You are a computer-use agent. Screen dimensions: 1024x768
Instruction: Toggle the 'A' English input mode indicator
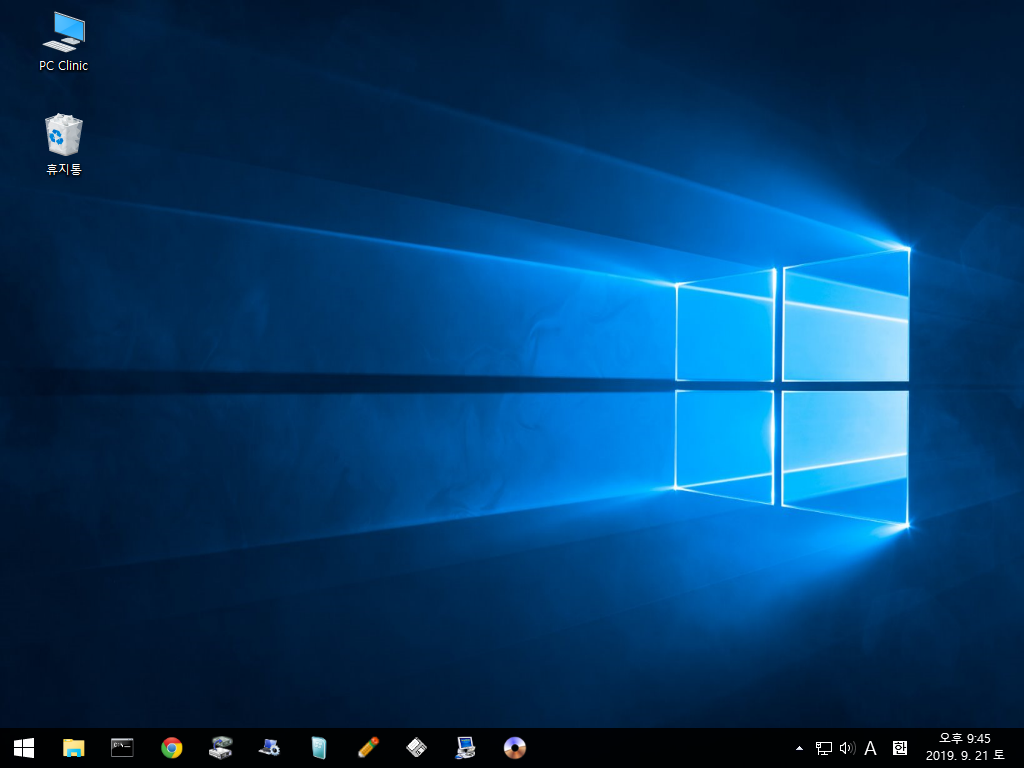(x=871, y=748)
